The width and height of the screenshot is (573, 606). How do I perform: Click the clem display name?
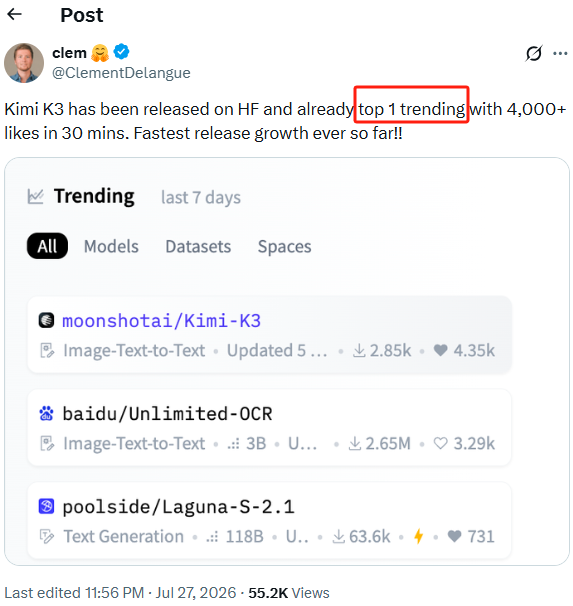(x=70, y=53)
